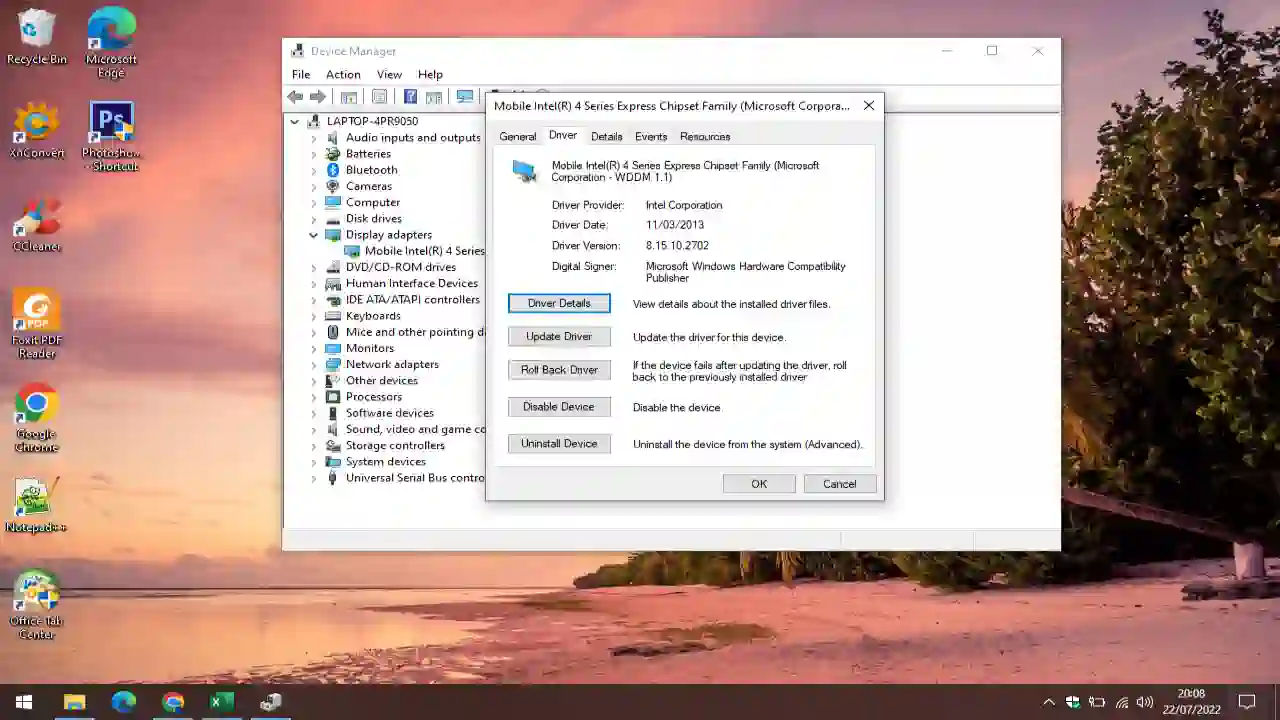Go back with the Device Manager toolbar Back arrow
1280x720 pixels.
point(295,97)
